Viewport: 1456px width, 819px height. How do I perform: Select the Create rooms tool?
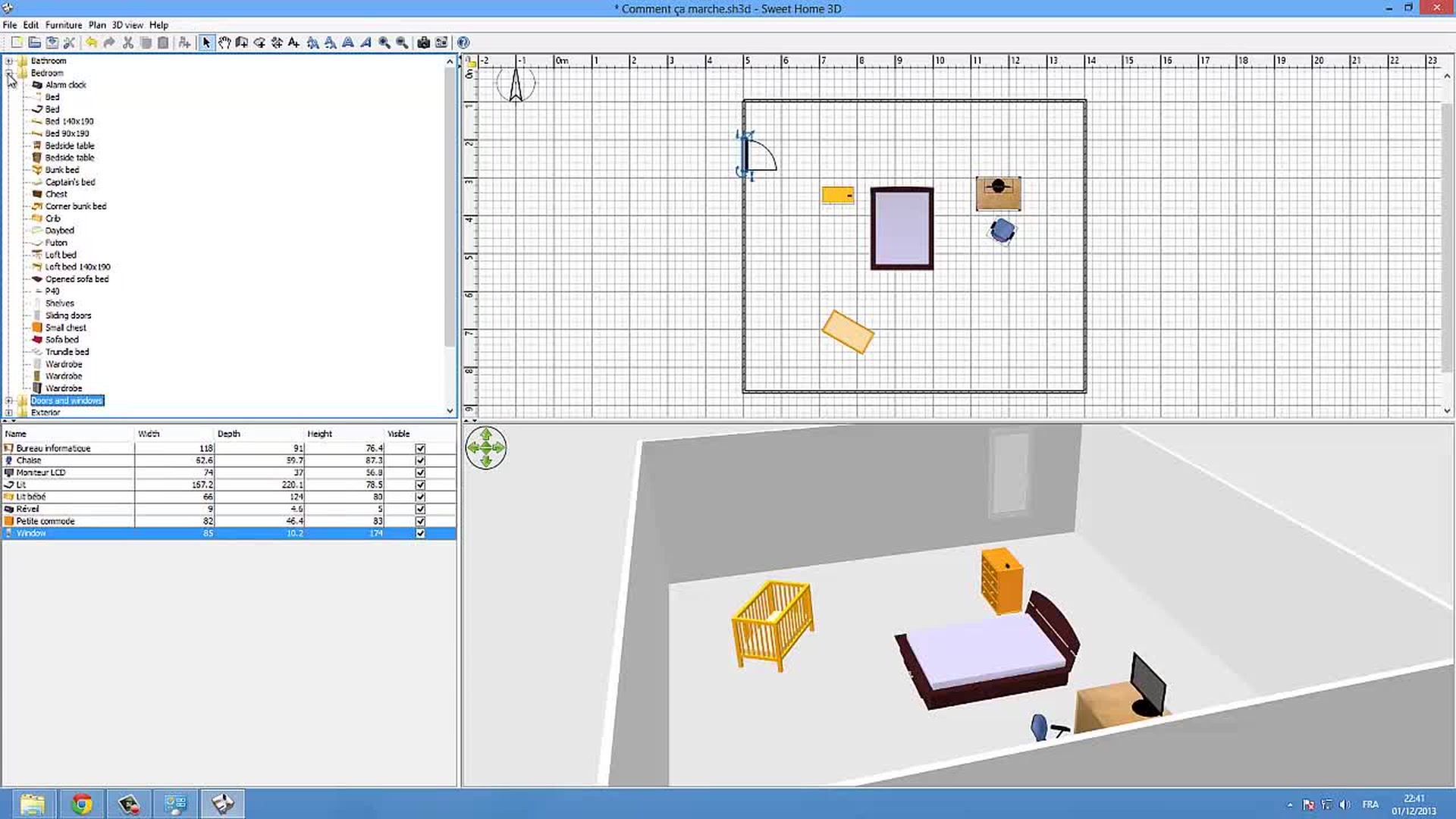click(259, 42)
